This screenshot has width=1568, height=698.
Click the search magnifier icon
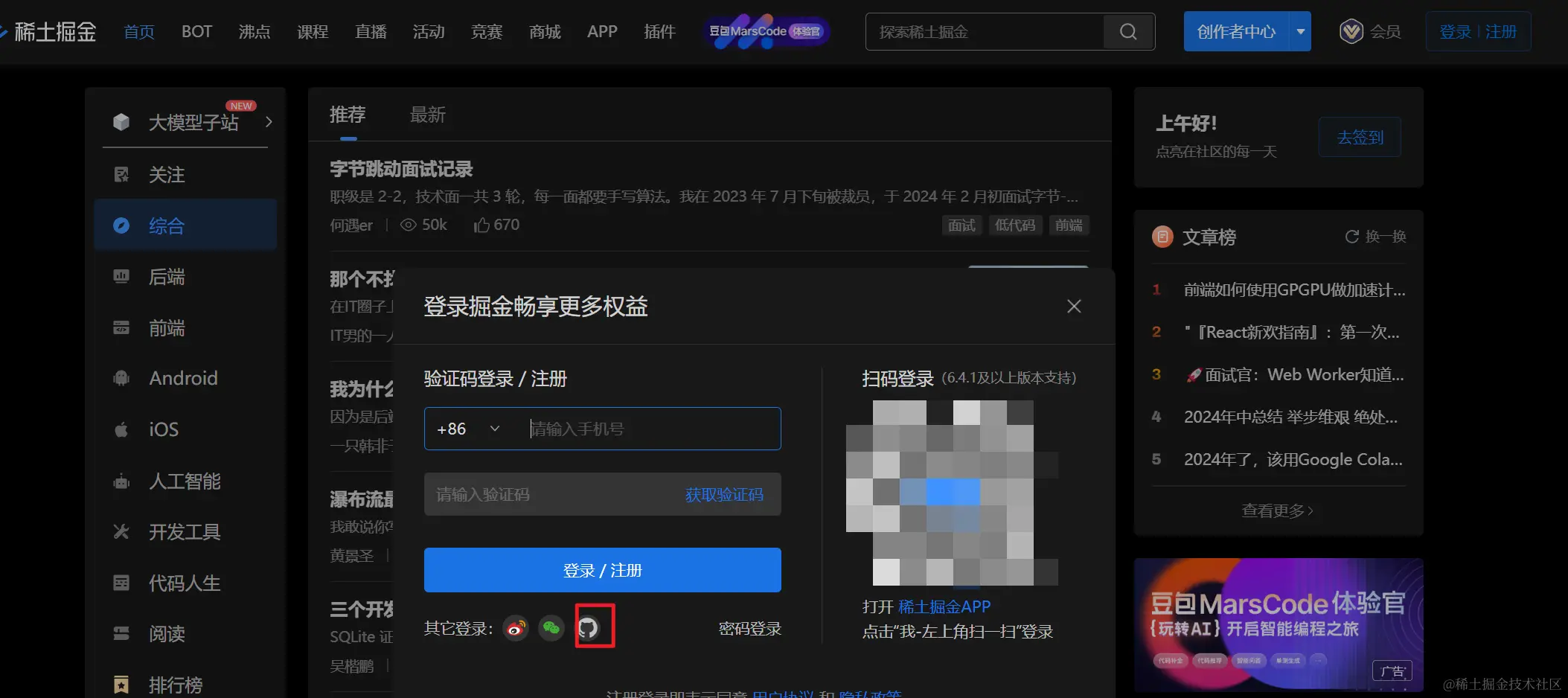[1128, 32]
